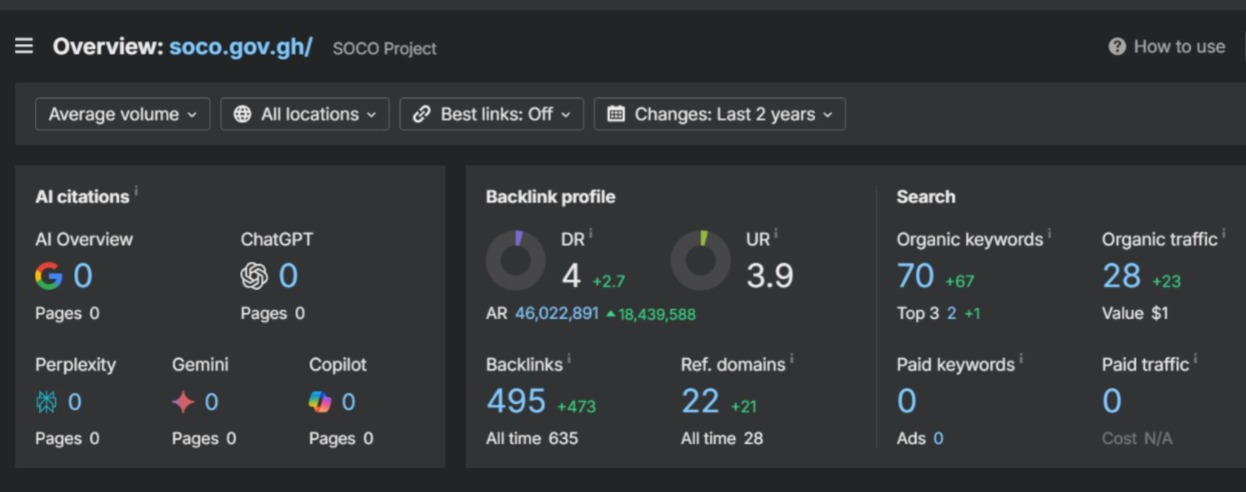Click the Gemini star icon

183,402
